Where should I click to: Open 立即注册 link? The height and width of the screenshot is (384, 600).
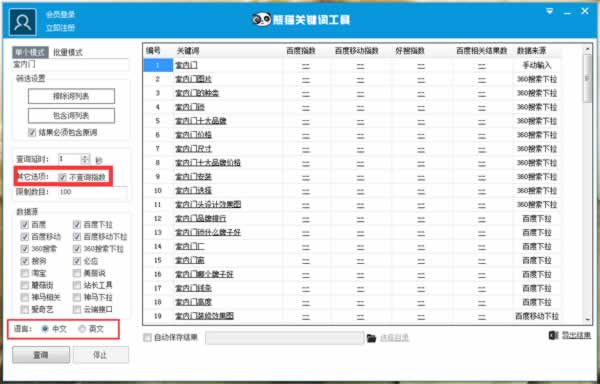click(60, 28)
